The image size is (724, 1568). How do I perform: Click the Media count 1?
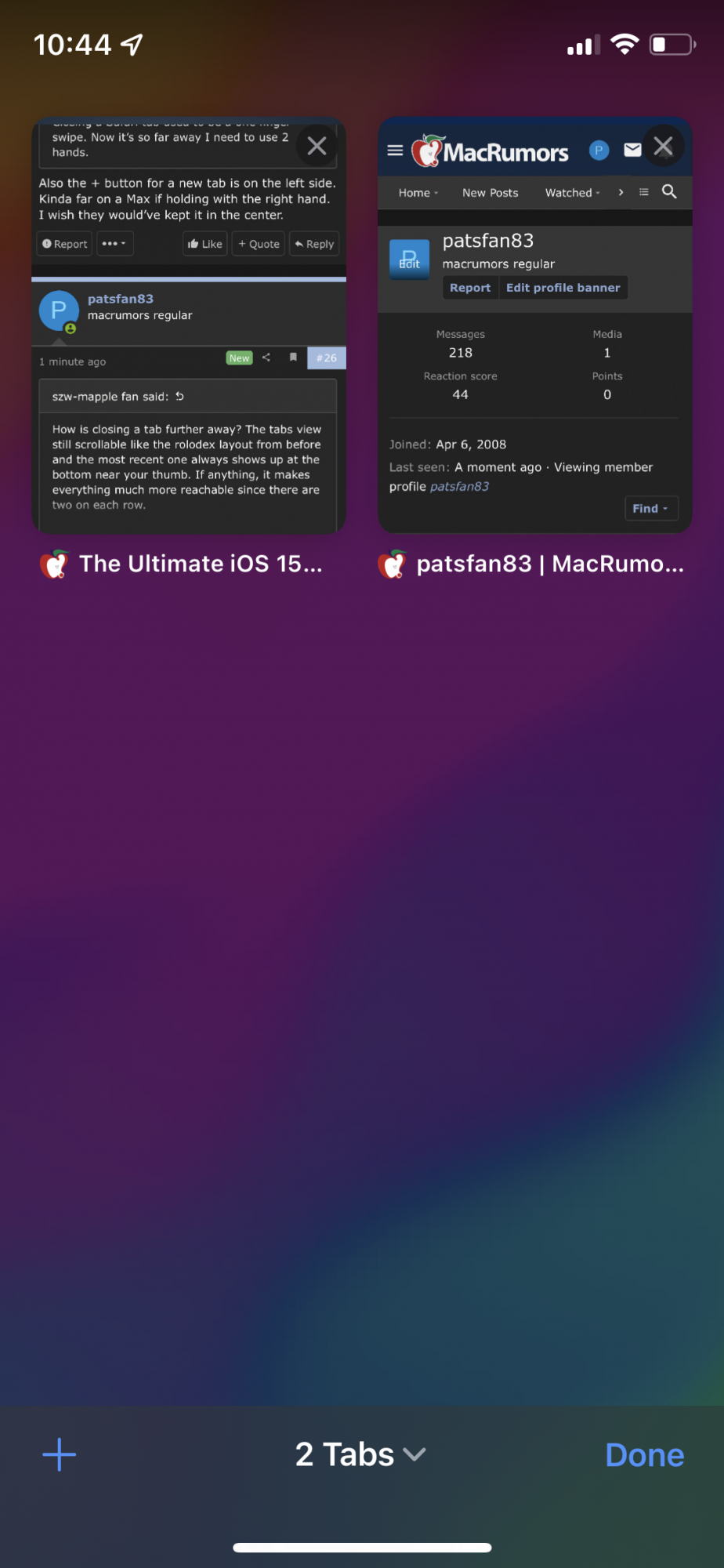pos(607,353)
